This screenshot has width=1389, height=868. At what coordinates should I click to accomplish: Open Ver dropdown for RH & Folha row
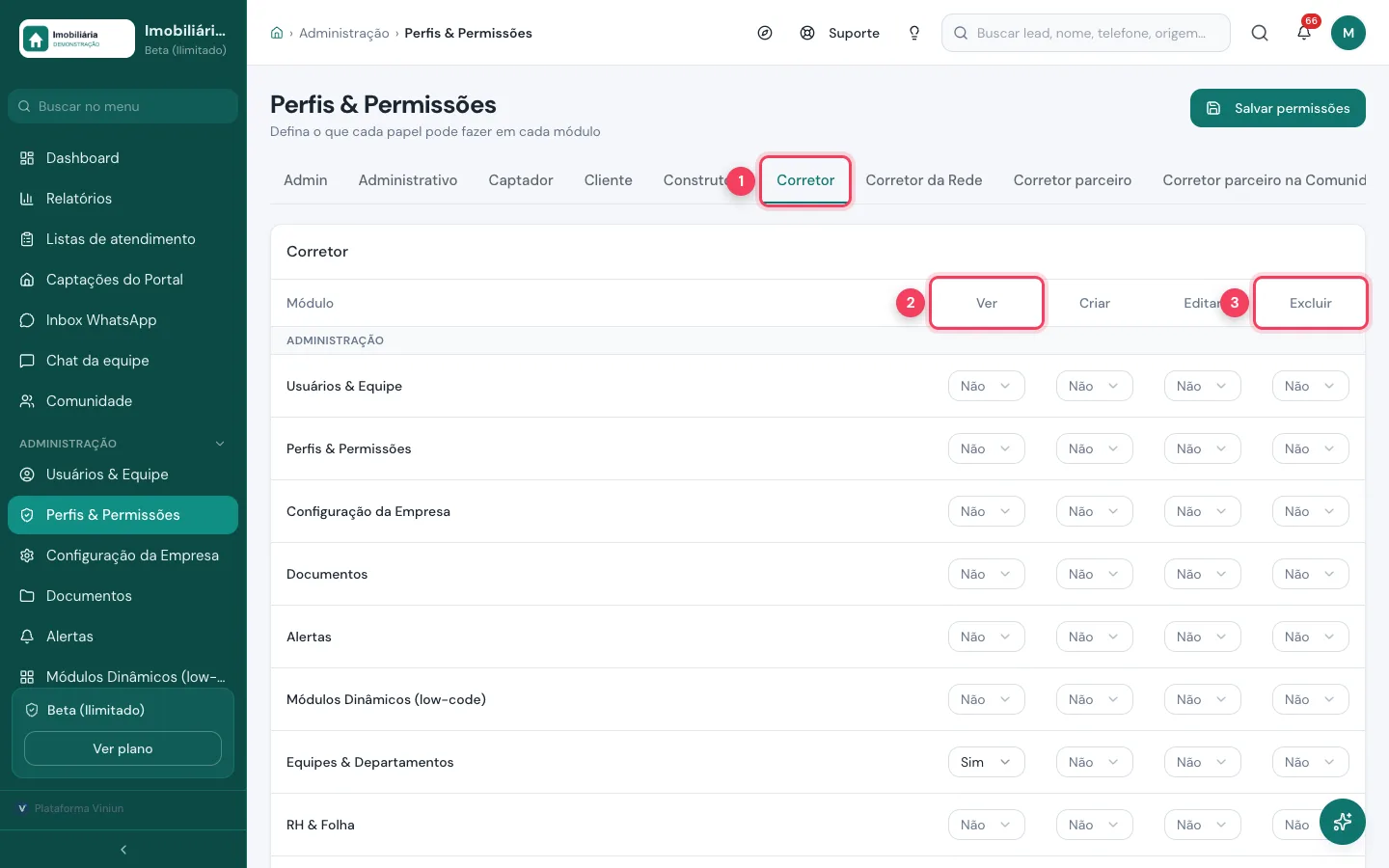(x=986, y=825)
